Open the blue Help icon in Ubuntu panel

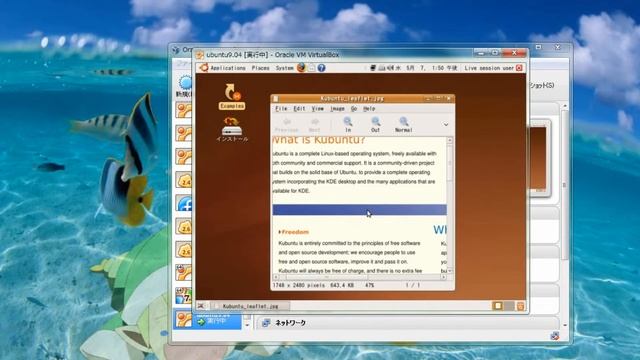click(322, 68)
